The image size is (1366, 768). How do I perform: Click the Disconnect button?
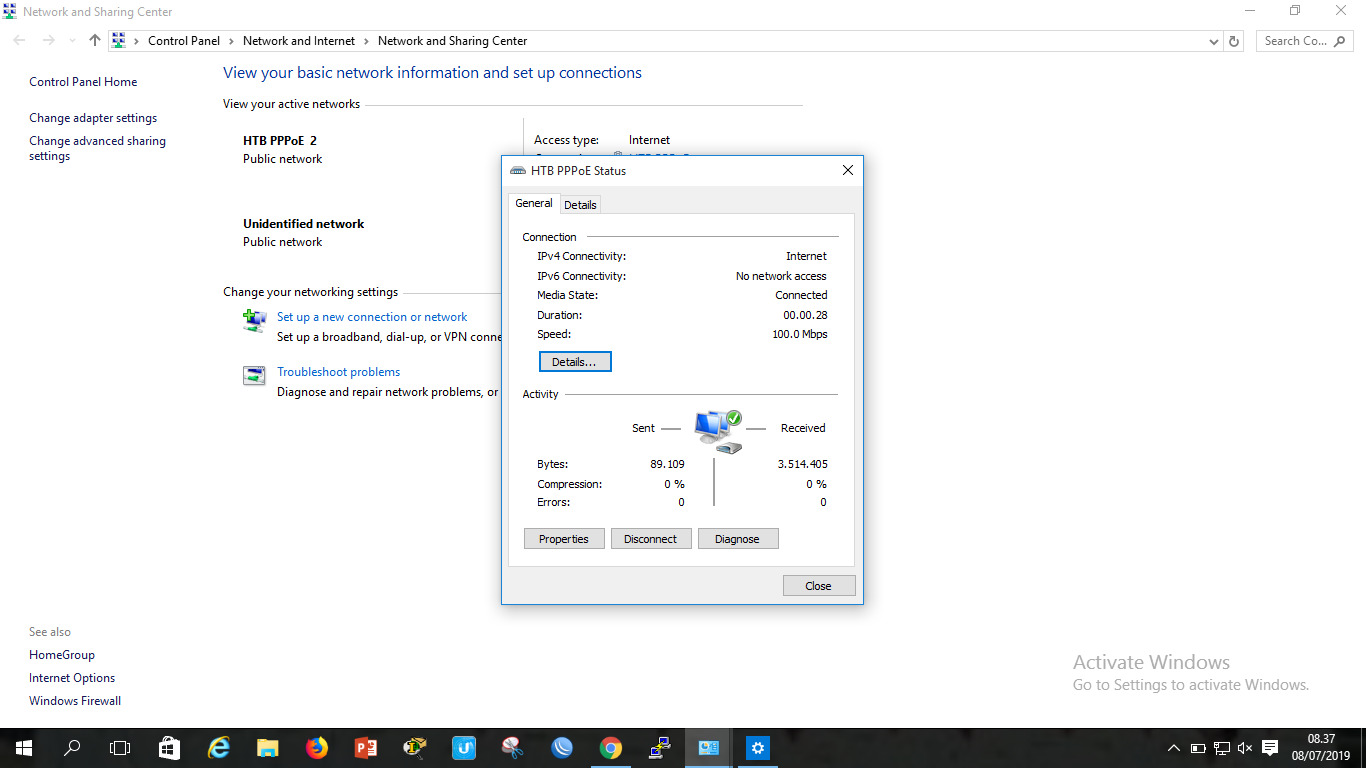point(651,538)
